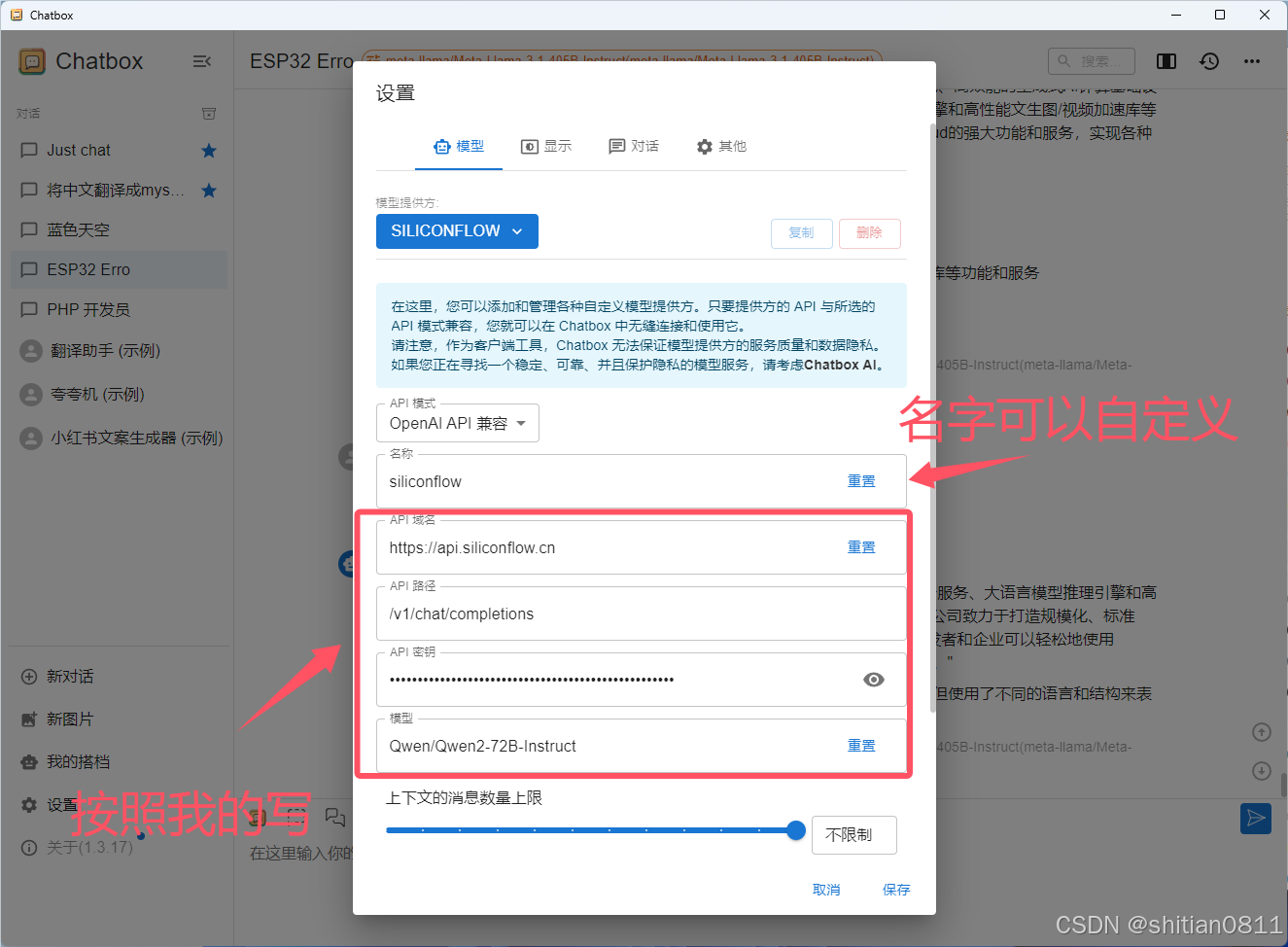Collapse the sidebar with the menu icon
This screenshot has width=1288, height=947.
pos(202,61)
